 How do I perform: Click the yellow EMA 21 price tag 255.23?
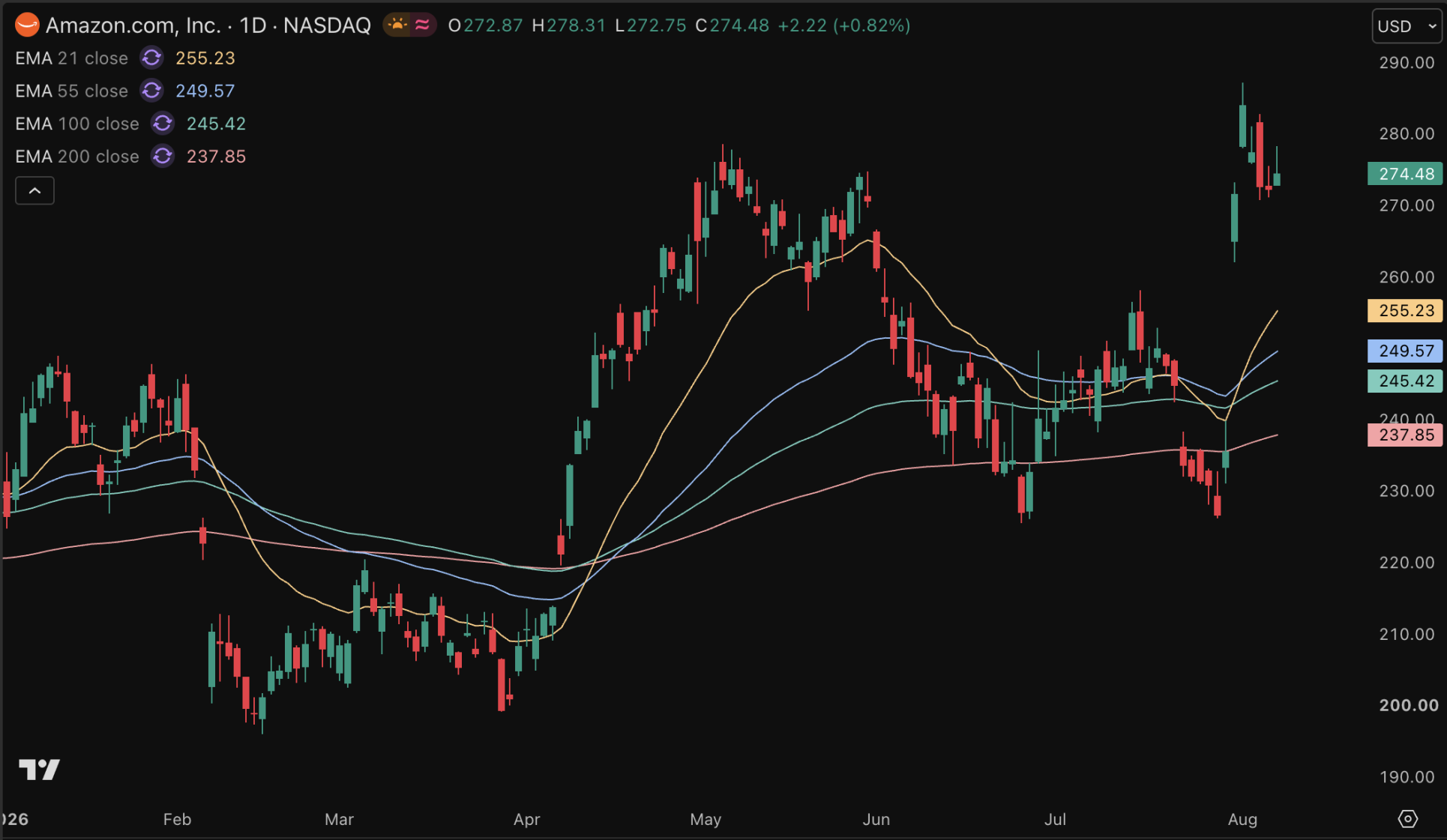(1406, 310)
